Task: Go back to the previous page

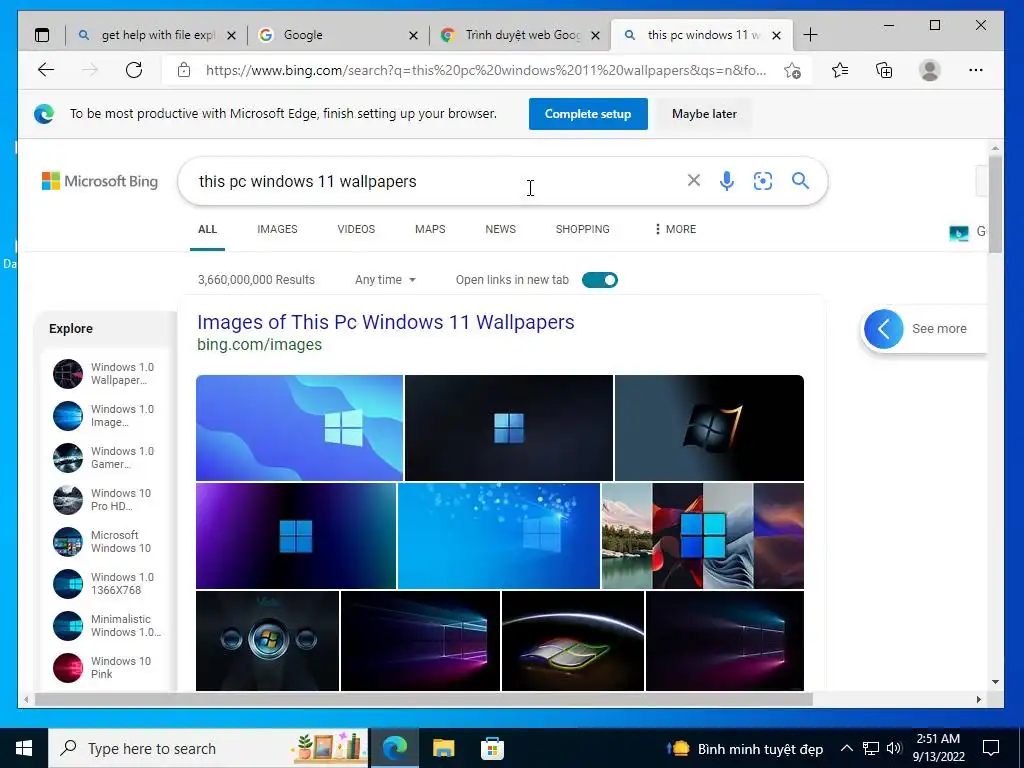Action: click(x=46, y=70)
